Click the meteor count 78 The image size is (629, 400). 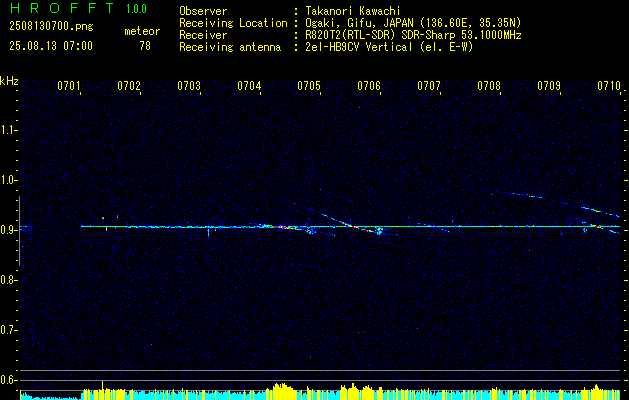(x=145, y=46)
